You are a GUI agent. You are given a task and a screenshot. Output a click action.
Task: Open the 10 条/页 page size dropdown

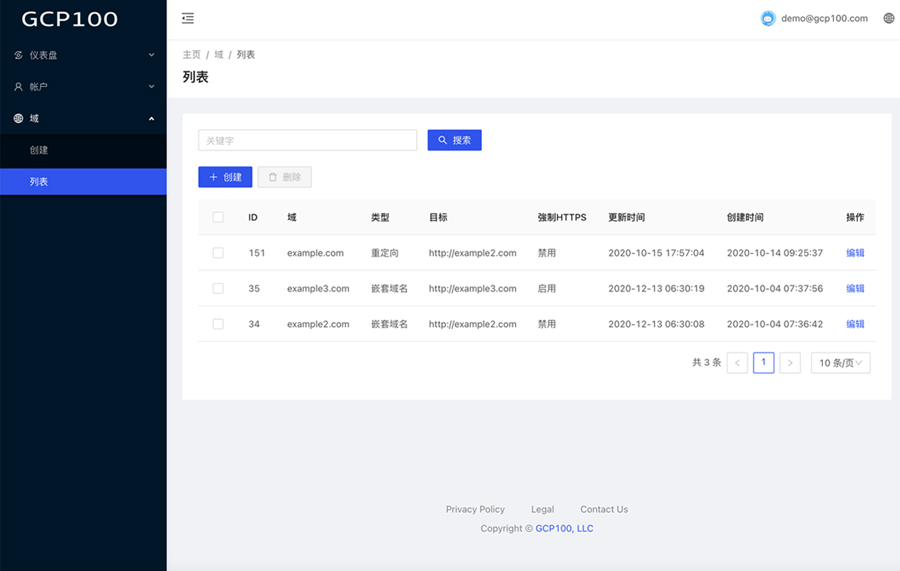(840, 363)
